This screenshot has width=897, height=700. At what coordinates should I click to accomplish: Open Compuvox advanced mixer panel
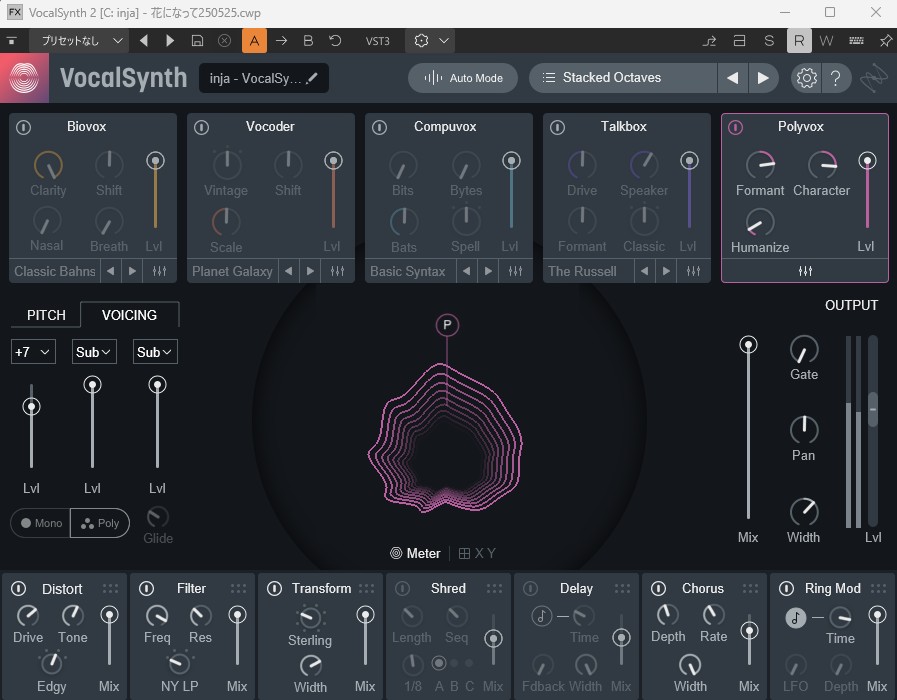515,271
